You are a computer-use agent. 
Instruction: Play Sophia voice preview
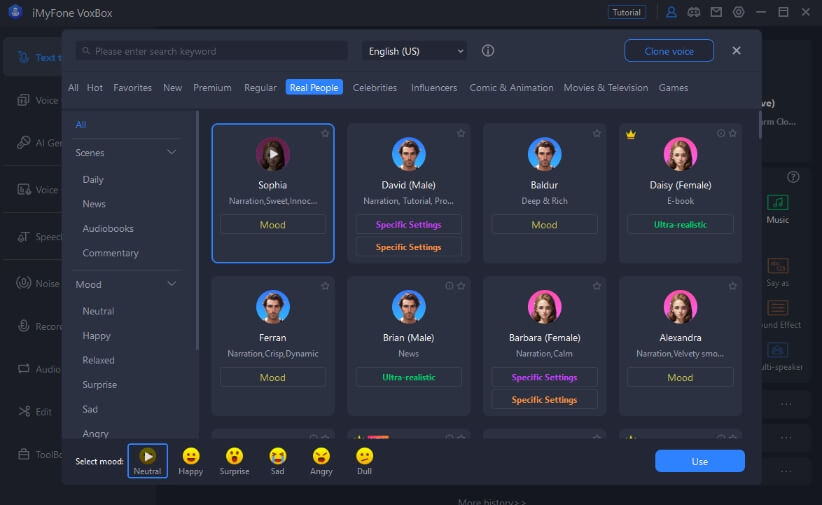tap(273, 154)
